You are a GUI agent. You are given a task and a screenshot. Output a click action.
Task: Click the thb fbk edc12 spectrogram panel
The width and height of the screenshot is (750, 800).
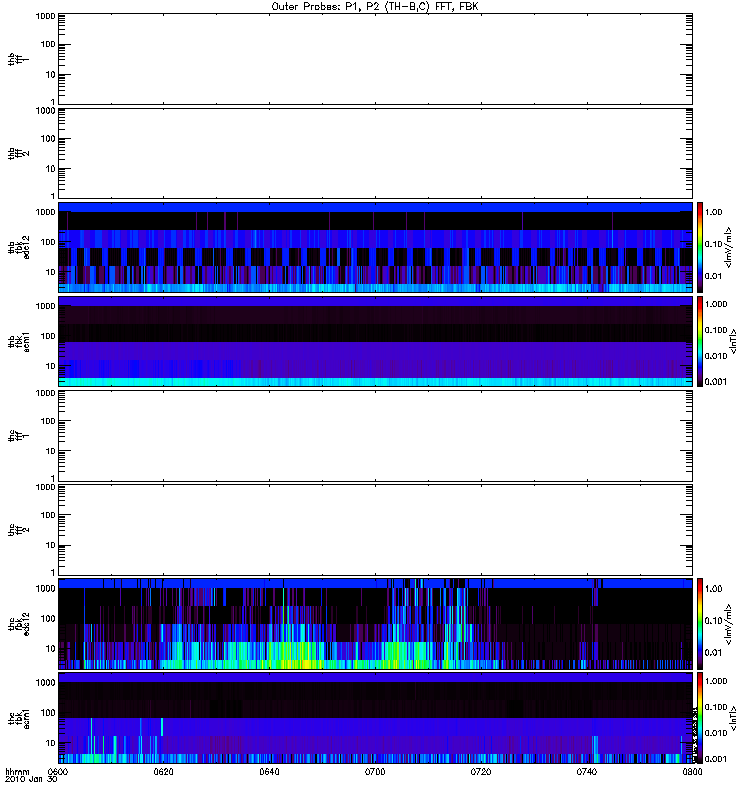click(x=375, y=247)
